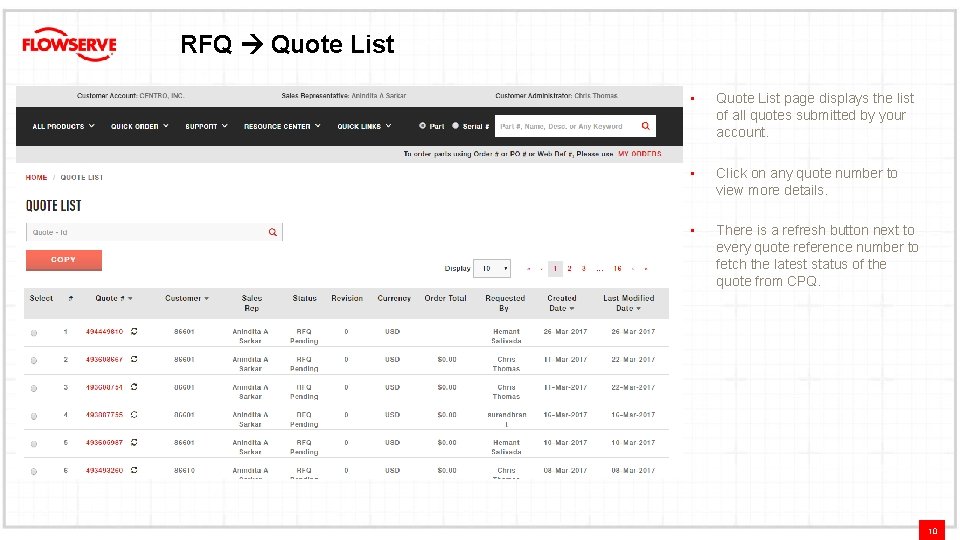Select radio for quote row 6
Viewport: 960px width, 540px height.
coord(34,471)
